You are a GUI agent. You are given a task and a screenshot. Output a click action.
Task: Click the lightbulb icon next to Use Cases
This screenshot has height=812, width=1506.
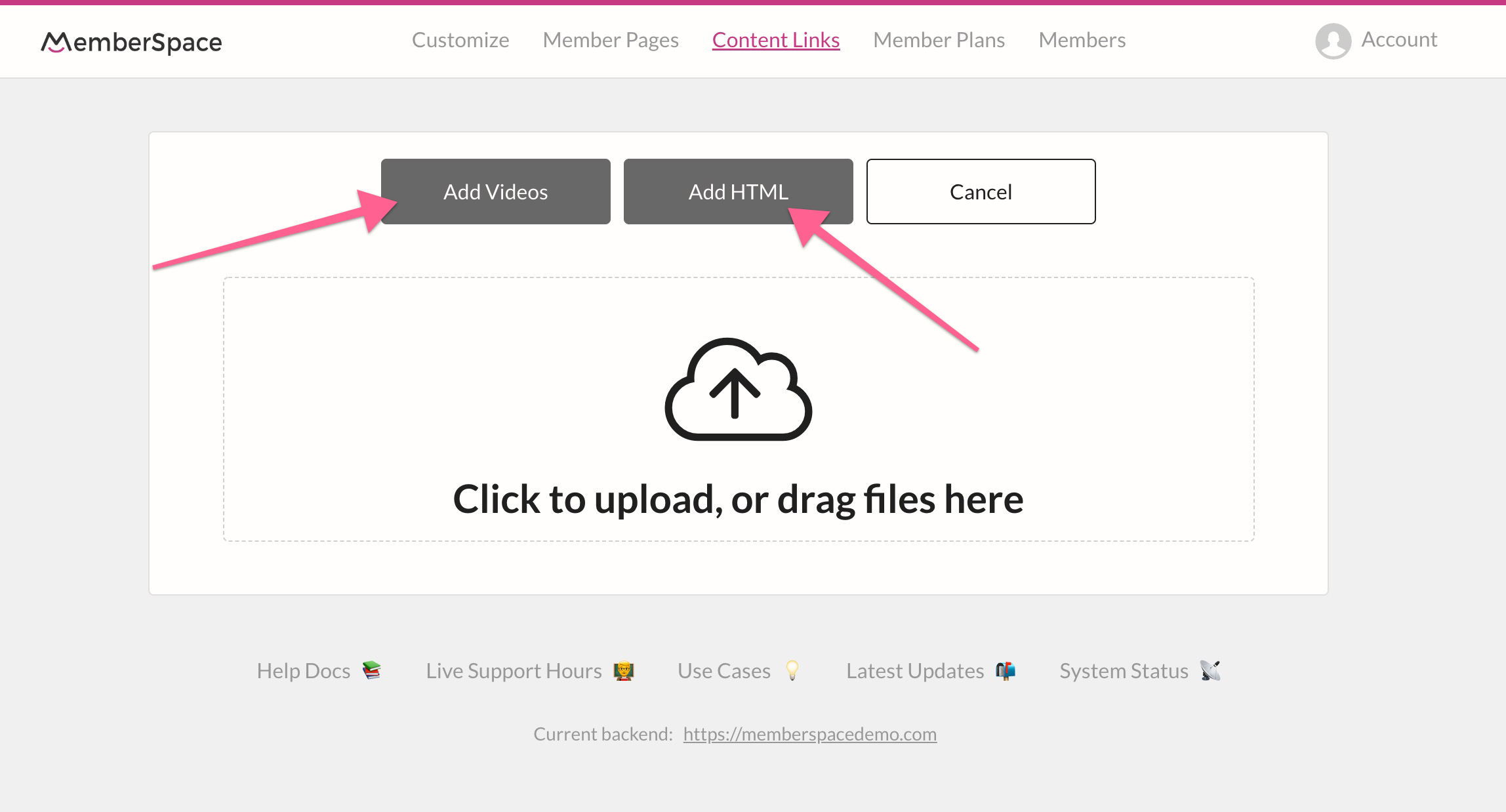coord(794,670)
